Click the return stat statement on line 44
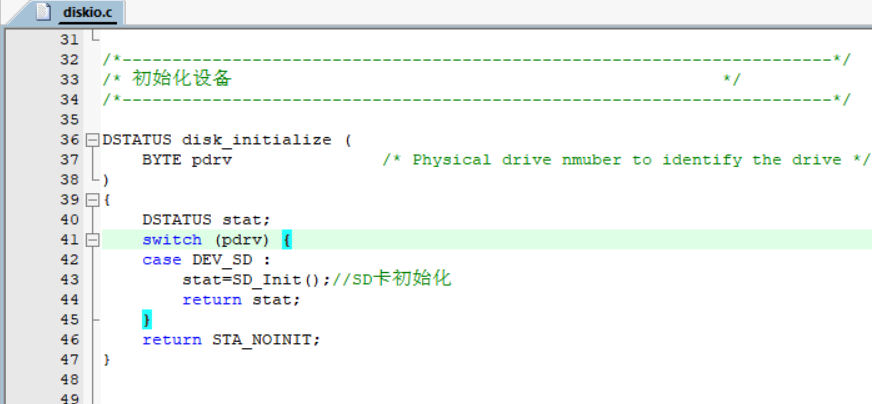Screen dimensions: 872x404 pos(240,300)
